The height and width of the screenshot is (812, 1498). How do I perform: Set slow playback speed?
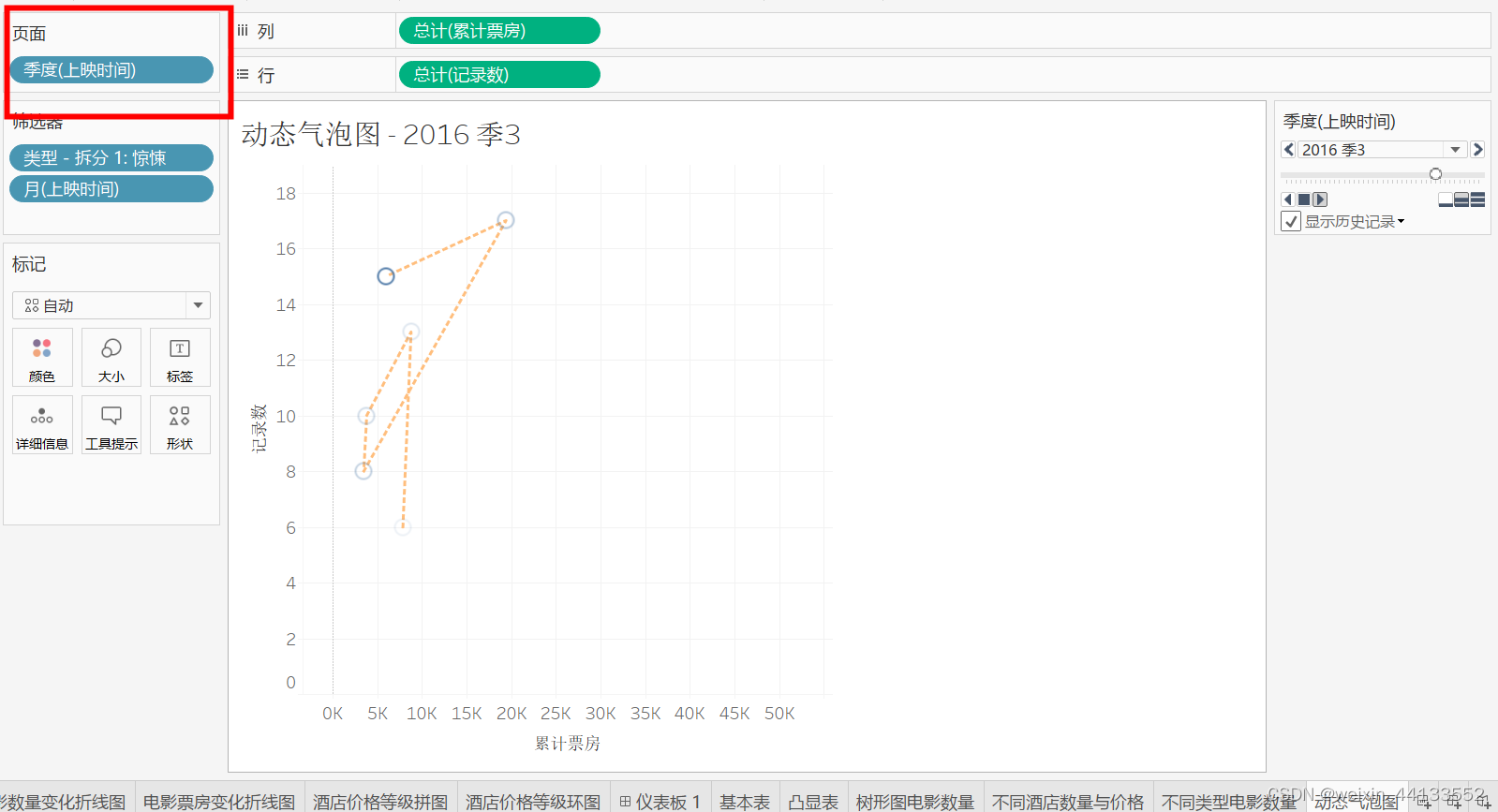click(x=1446, y=199)
